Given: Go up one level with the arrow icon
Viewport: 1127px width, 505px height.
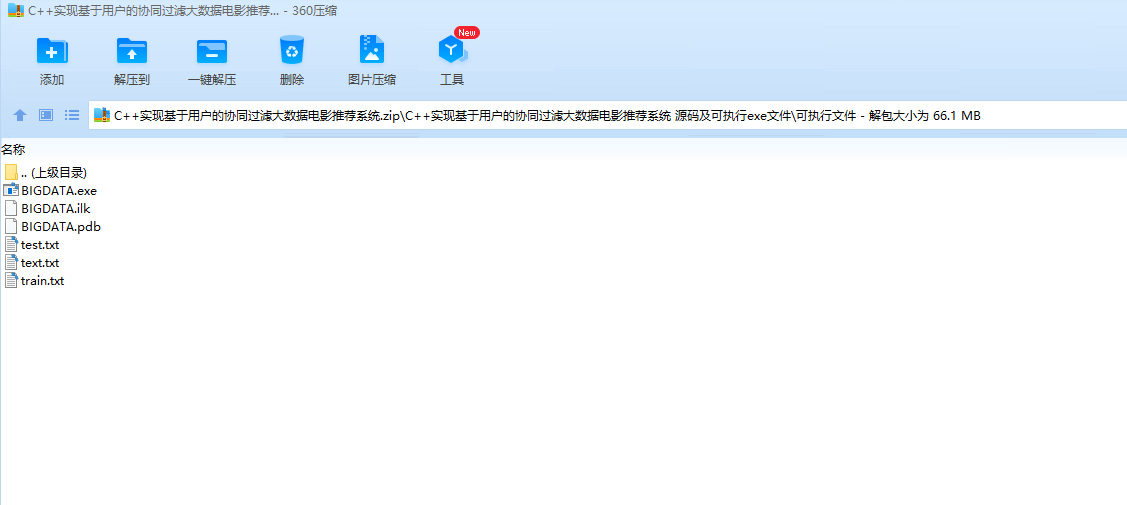Looking at the screenshot, I should pos(20,115).
